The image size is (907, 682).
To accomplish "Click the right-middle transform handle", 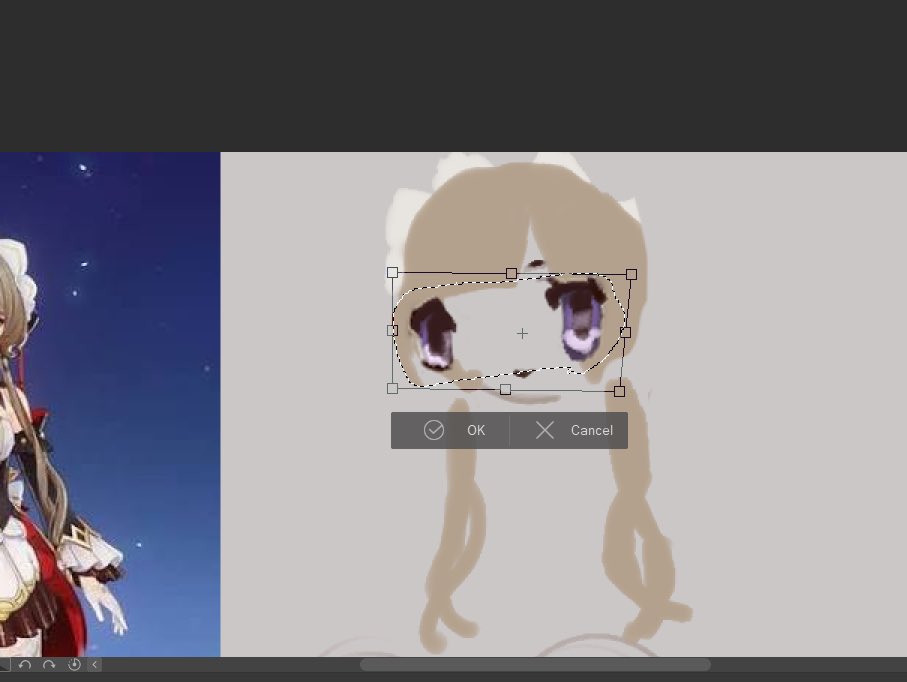I will click(x=625, y=332).
